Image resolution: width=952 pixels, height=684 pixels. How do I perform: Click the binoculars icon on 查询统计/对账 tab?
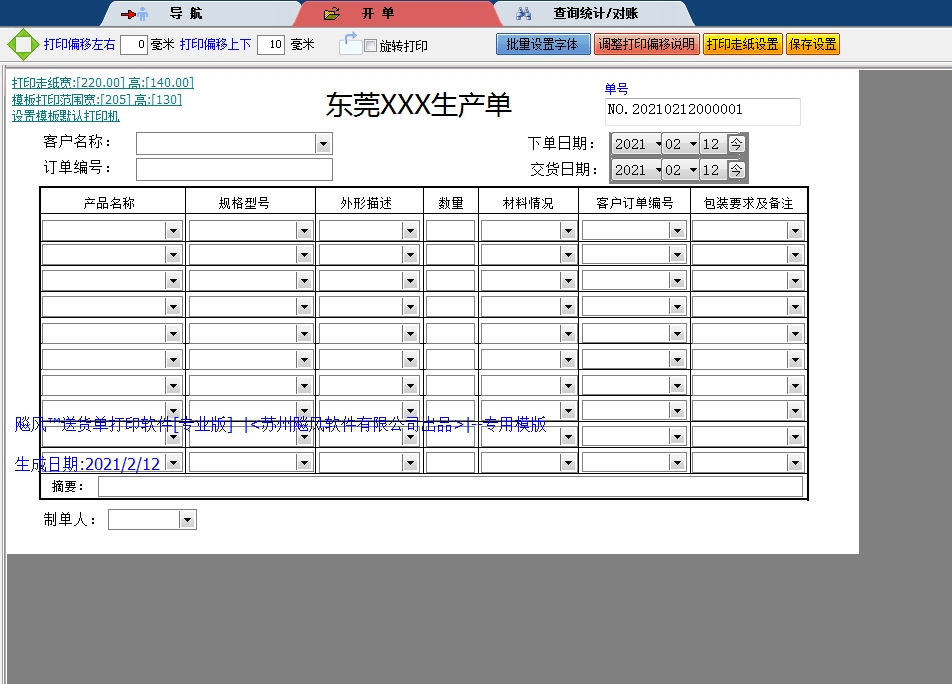524,13
